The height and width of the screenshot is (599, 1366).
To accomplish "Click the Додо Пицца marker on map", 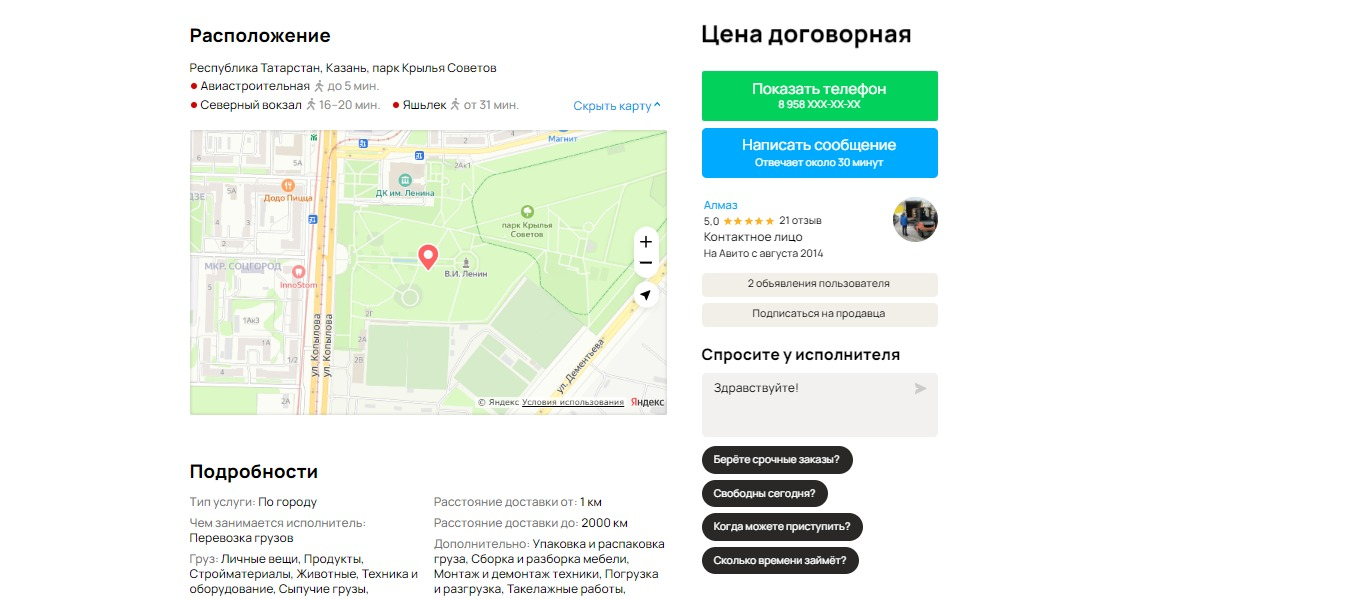I will 287,185.
